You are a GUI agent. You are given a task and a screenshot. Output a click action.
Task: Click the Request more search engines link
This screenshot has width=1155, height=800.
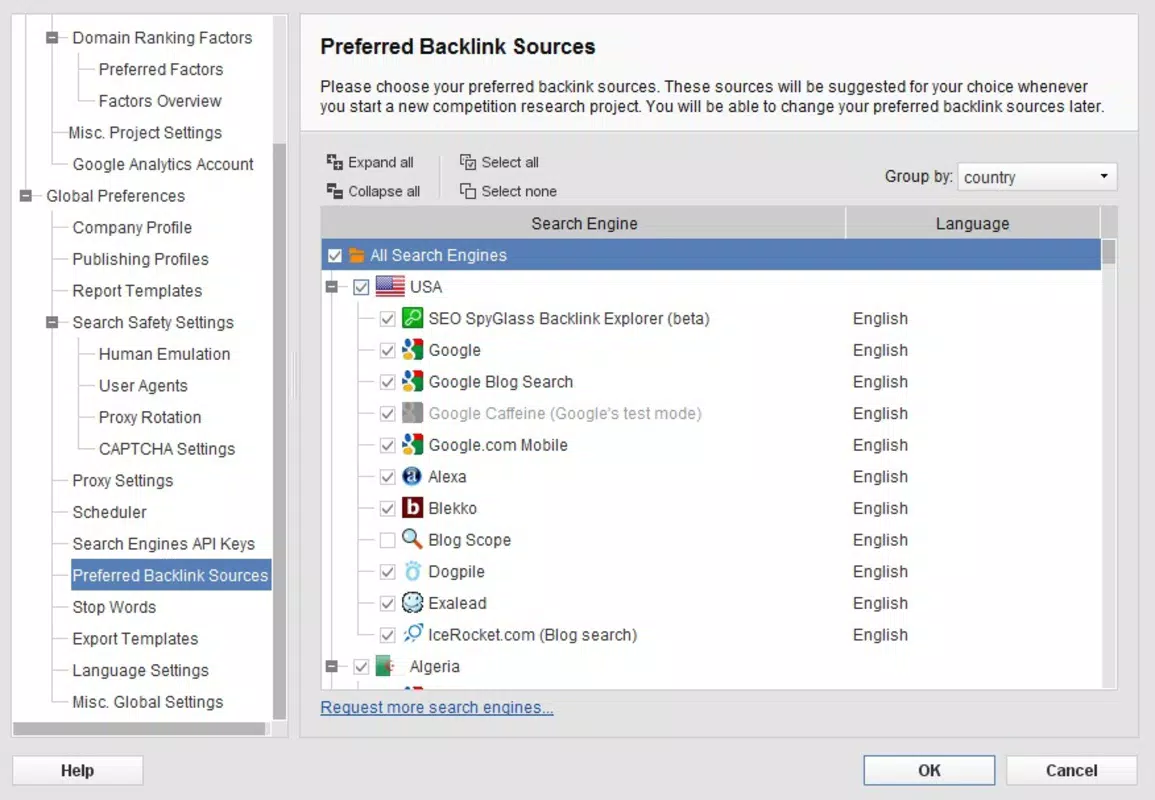[x=437, y=707]
